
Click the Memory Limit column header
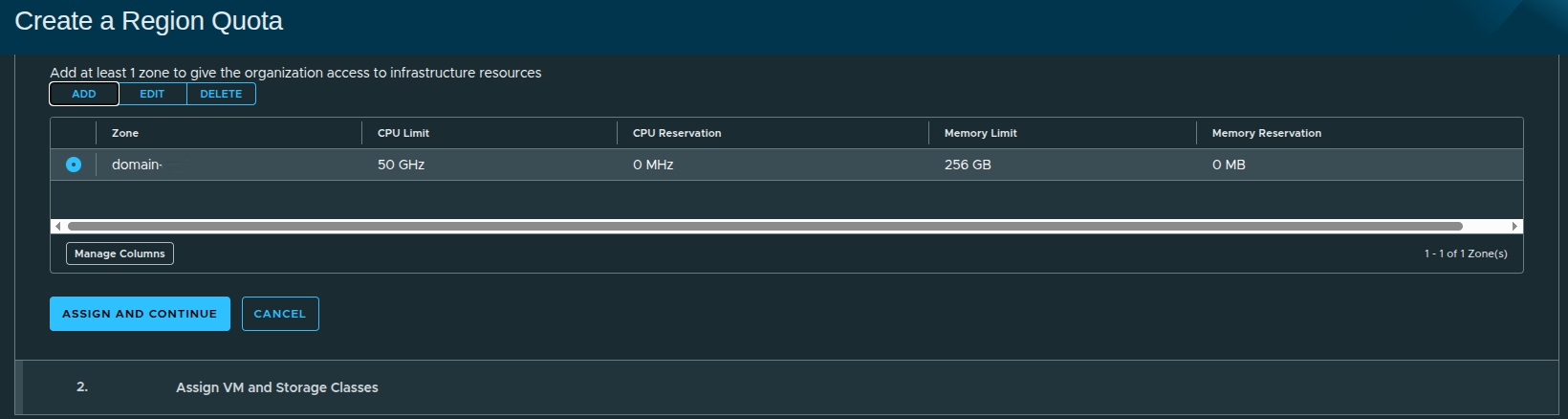[980, 133]
